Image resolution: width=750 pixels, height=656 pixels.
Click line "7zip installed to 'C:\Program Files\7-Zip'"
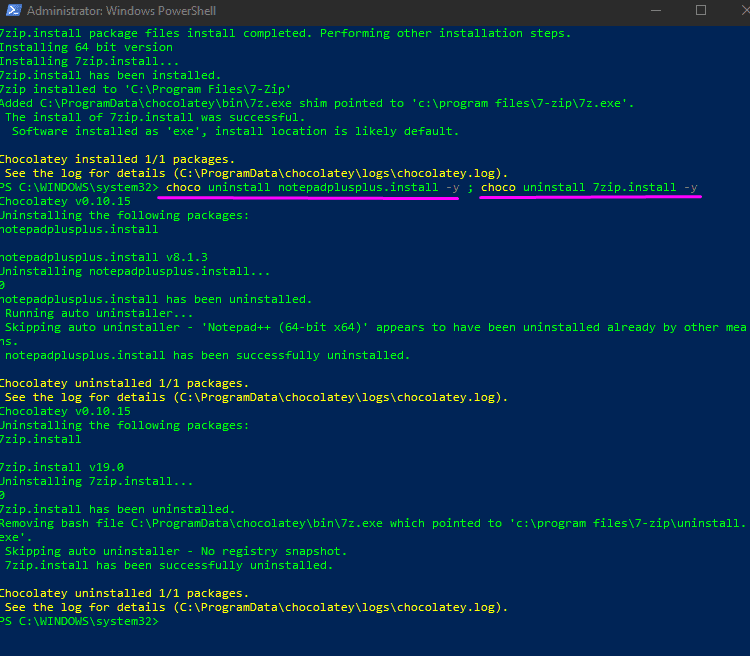click(x=145, y=89)
